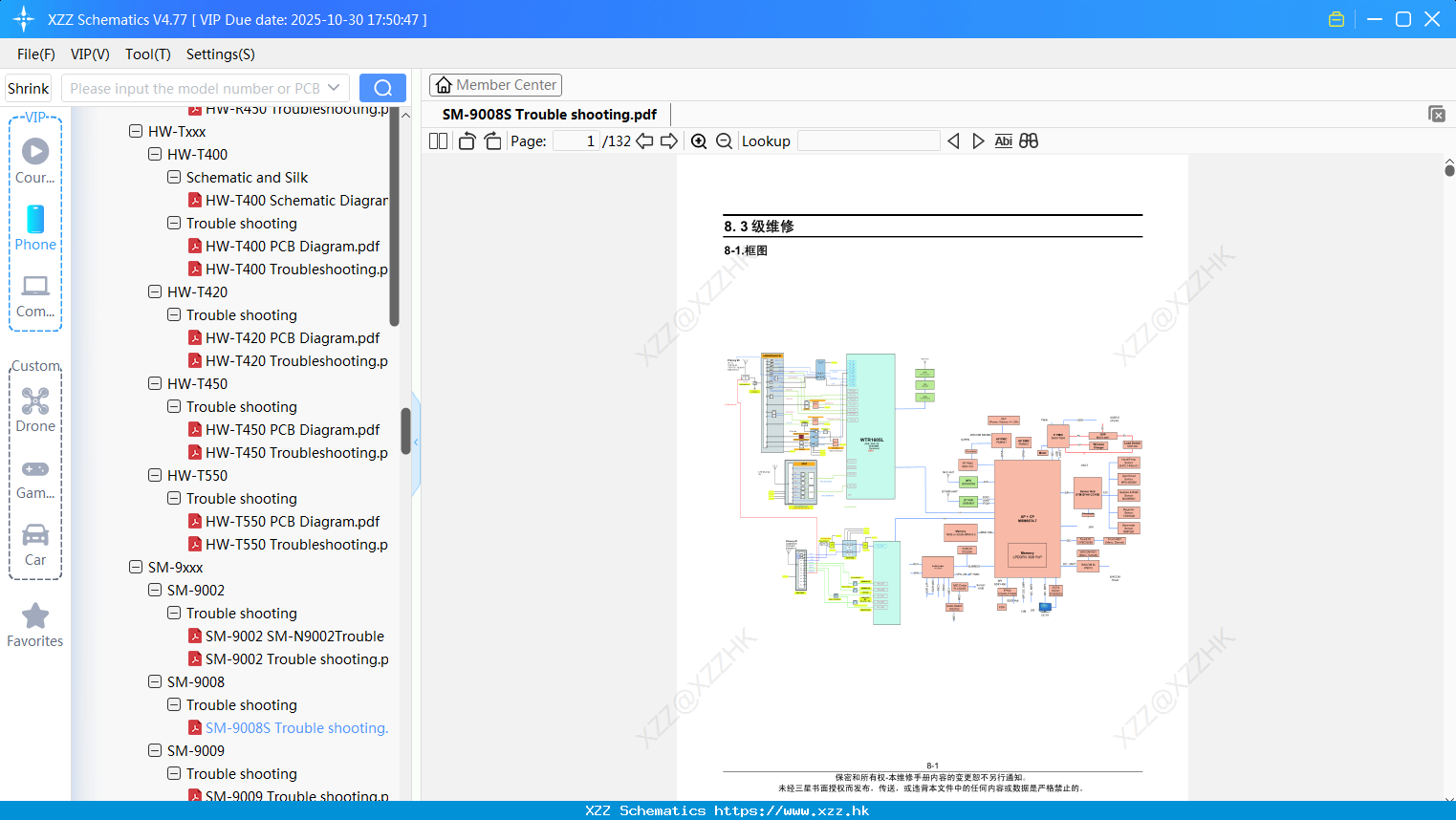This screenshot has height=820, width=1456.
Task: Collapse the HW-Txxx tree node
Action: point(136,132)
